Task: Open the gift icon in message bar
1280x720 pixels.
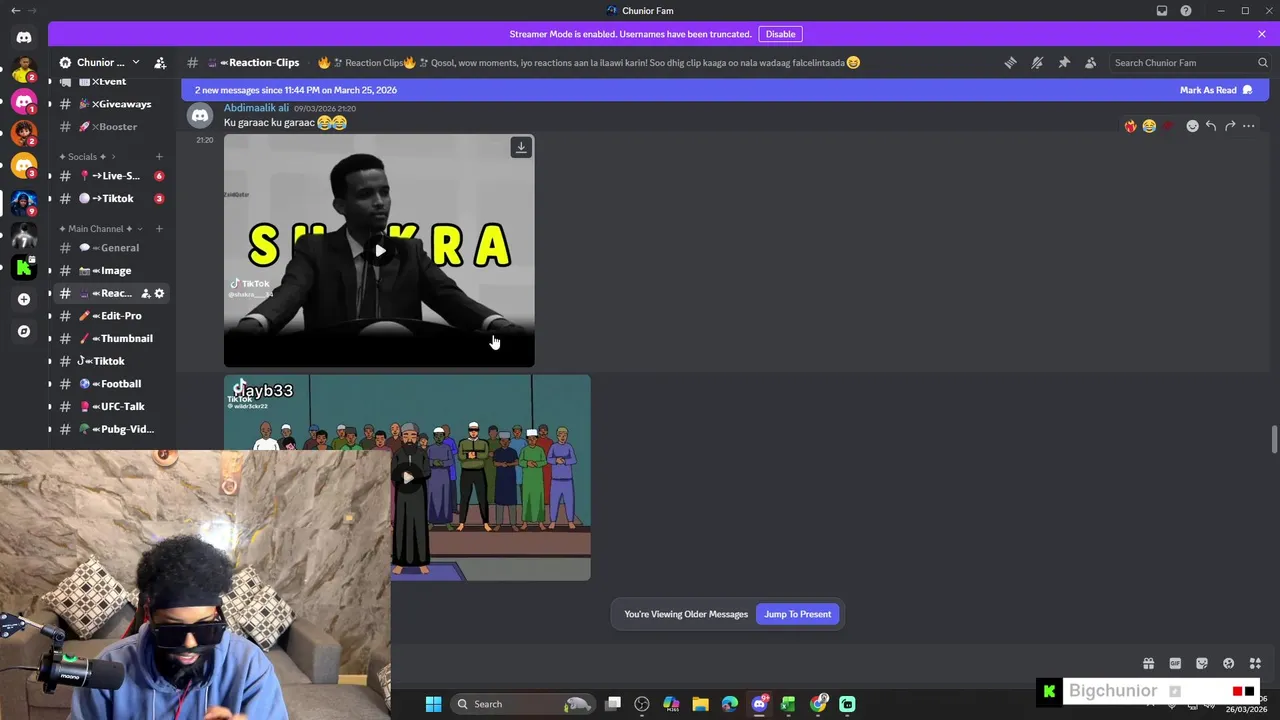Action: [x=1148, y=663]
